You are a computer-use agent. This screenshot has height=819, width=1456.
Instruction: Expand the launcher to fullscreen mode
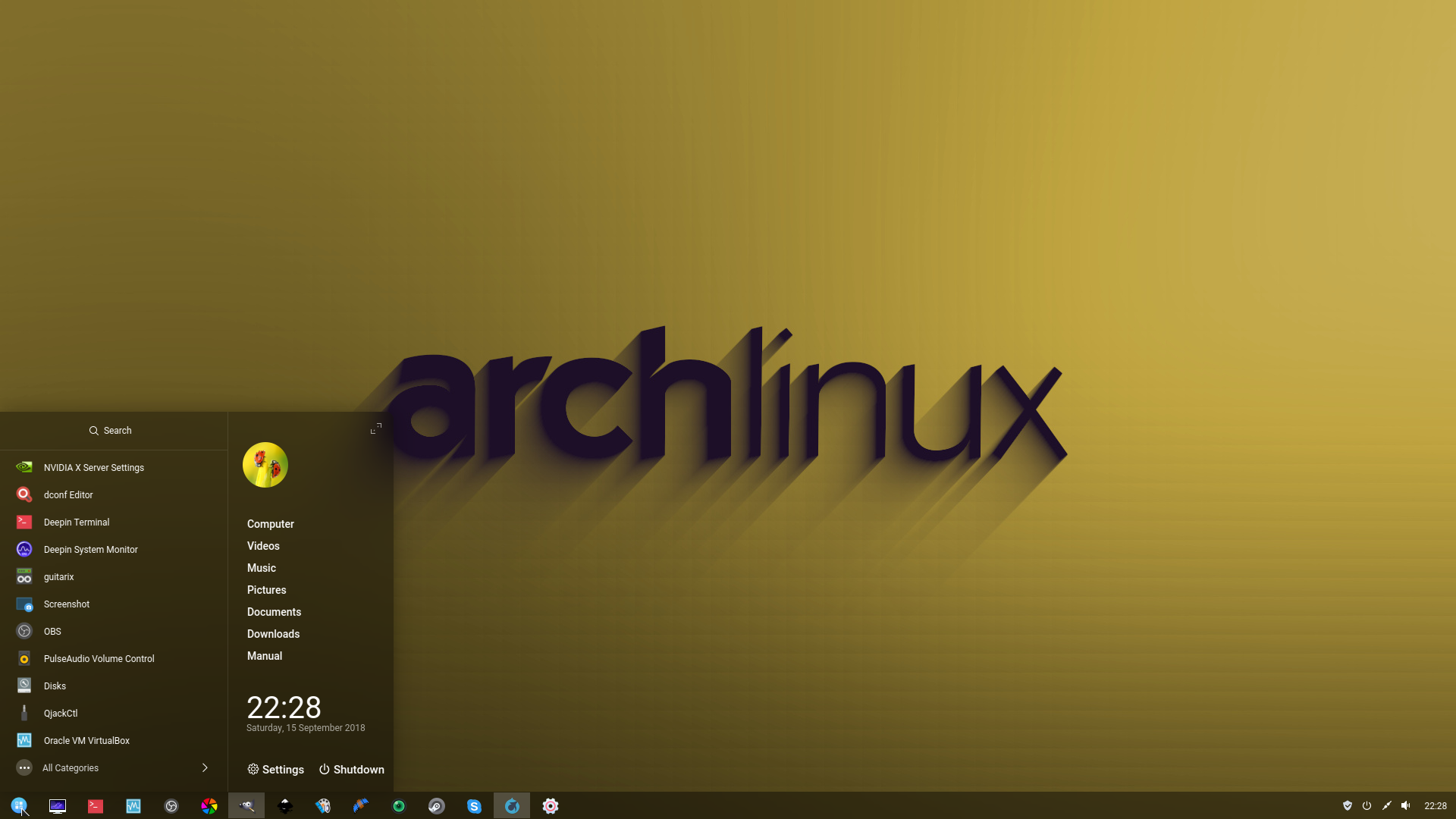375,428
